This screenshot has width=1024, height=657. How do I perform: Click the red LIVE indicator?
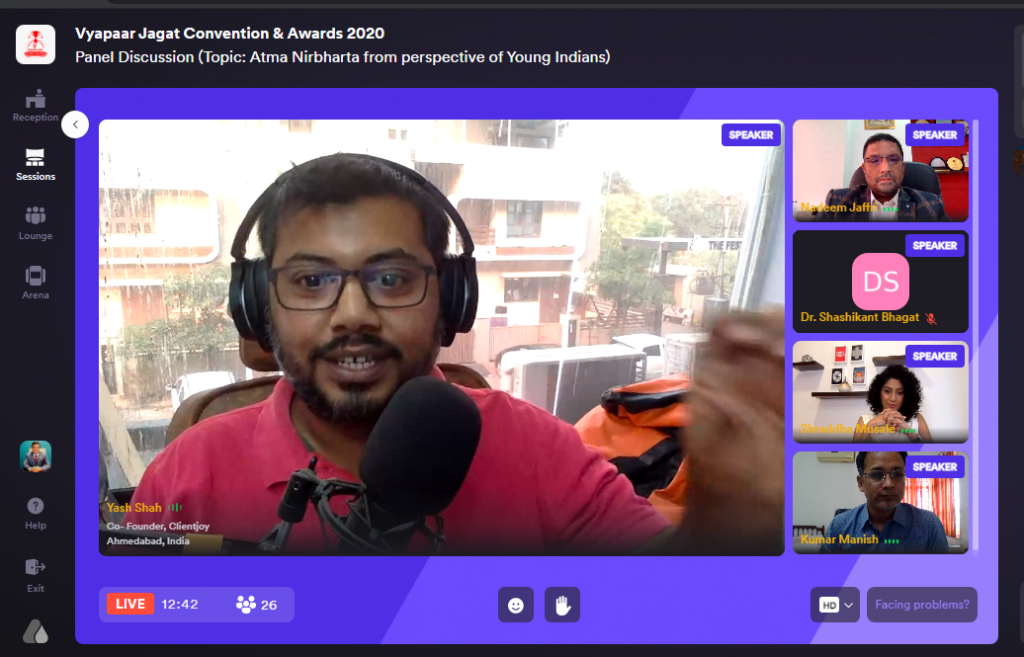coord(130,604)
